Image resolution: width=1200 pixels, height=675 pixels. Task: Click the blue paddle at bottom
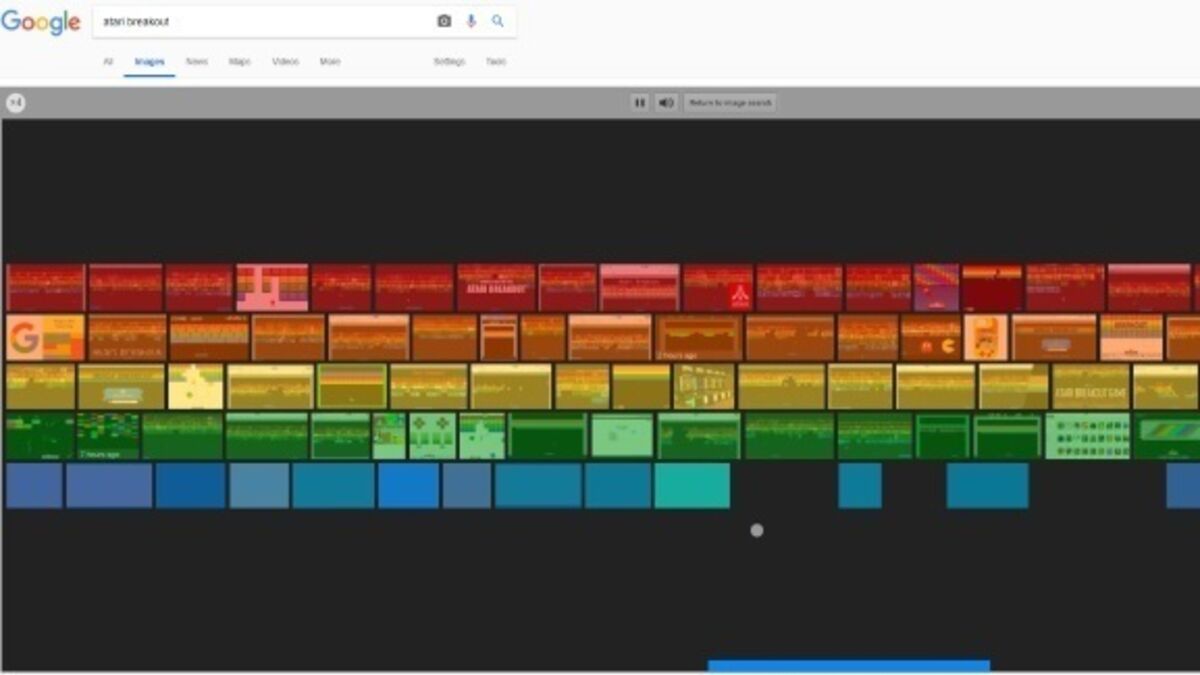[849, 666]
